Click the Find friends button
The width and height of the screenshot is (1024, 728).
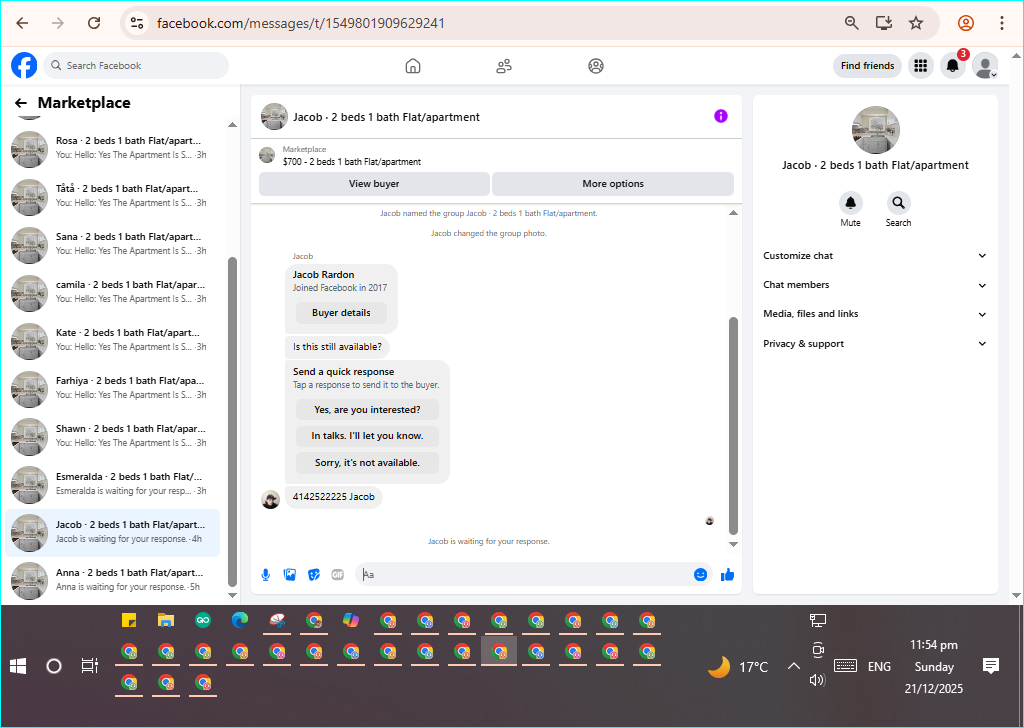(x=867, y=66)
